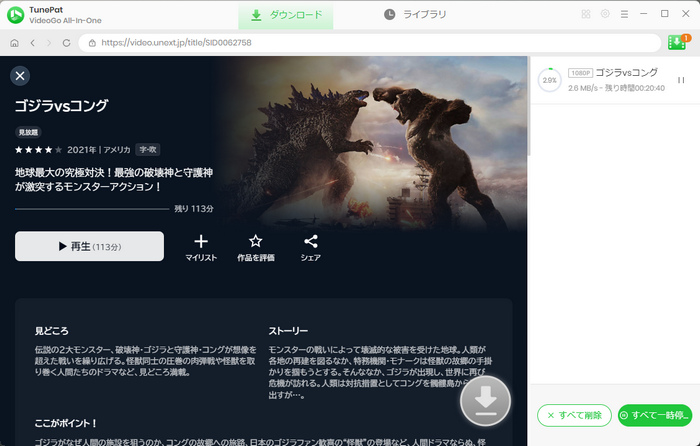The height and width of the screenshot is (446, 700).
Task: Navigate back in the browser
Action: coord(33,43)
